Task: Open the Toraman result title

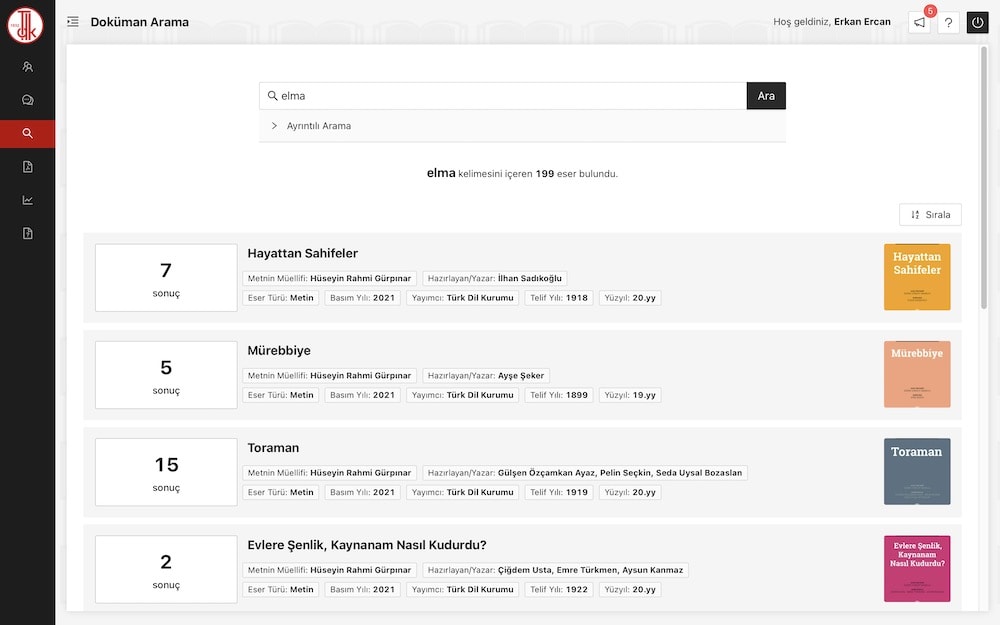Action: coord(273,448)
